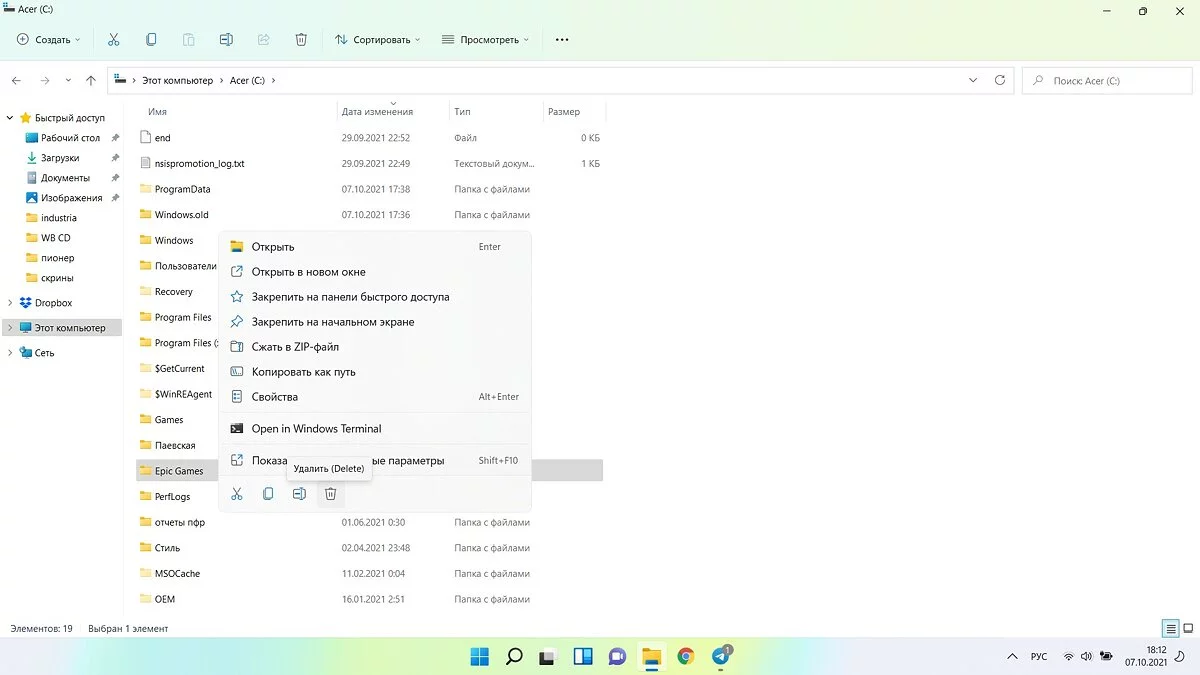Click the Cut scissors icon in context menu
1200x675 pixels.
(237, 494)
